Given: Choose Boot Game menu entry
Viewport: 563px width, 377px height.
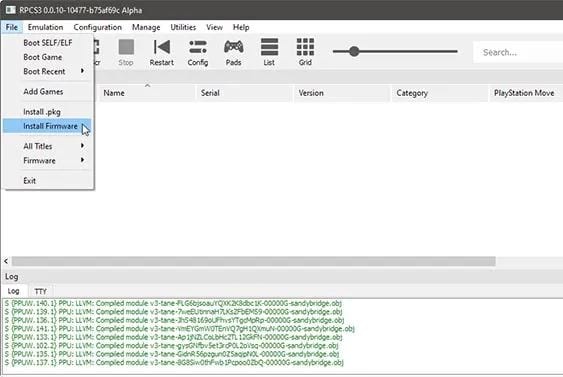Looking at the screenshot, I should coord(47,57).
